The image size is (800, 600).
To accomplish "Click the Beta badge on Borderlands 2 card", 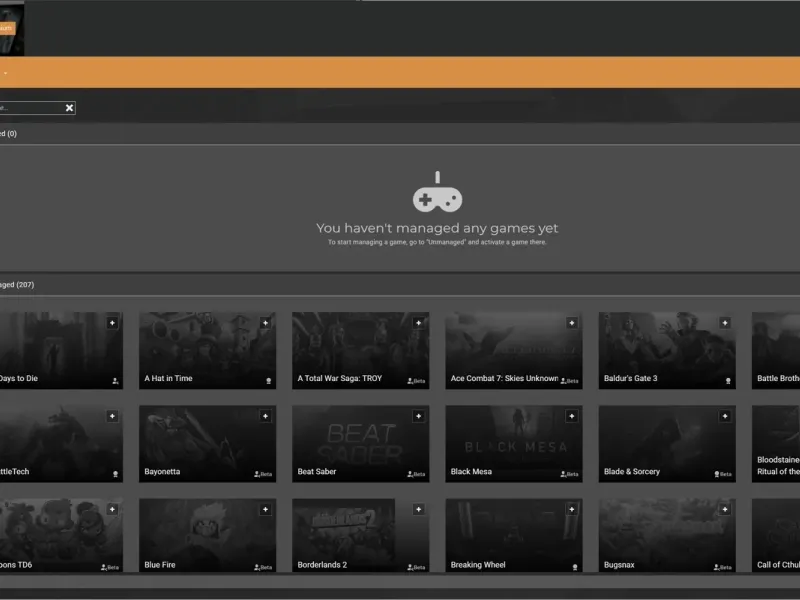I will (x=416, y=567).
